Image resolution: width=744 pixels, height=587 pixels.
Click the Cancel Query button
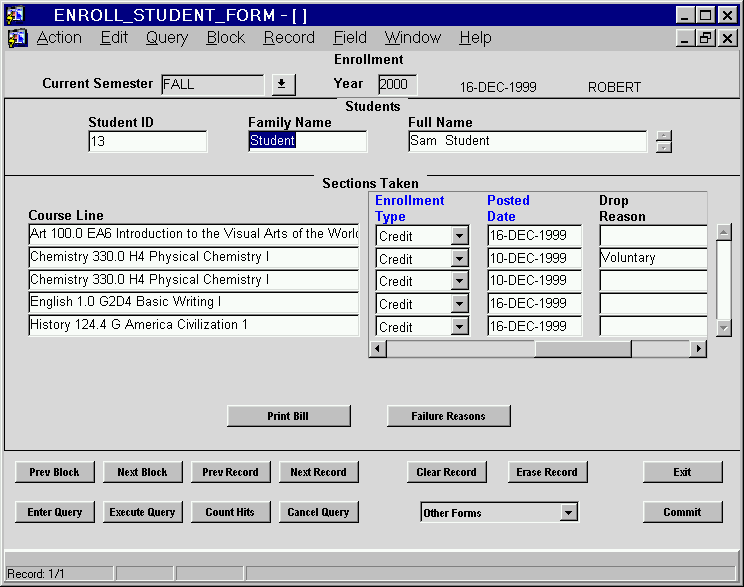coord(318,512)
